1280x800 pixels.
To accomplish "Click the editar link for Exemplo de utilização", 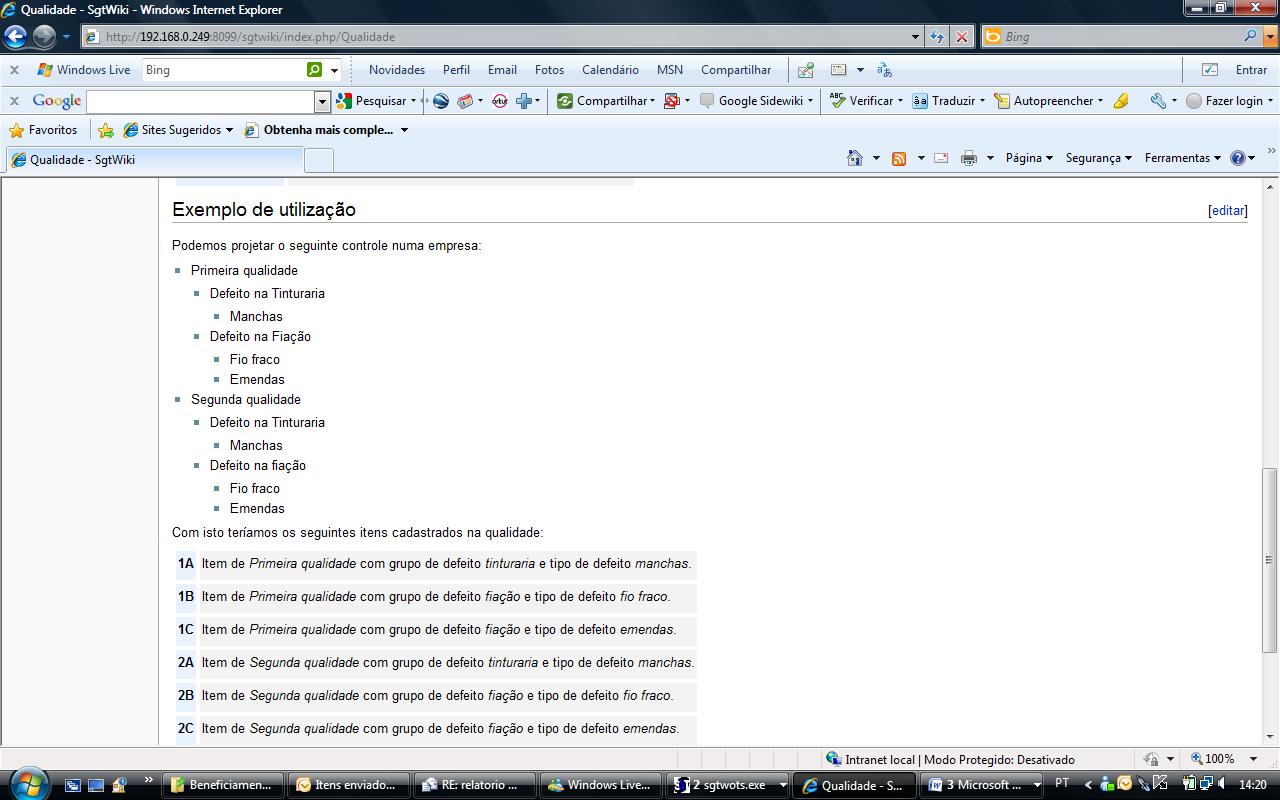I will 1227,211.
